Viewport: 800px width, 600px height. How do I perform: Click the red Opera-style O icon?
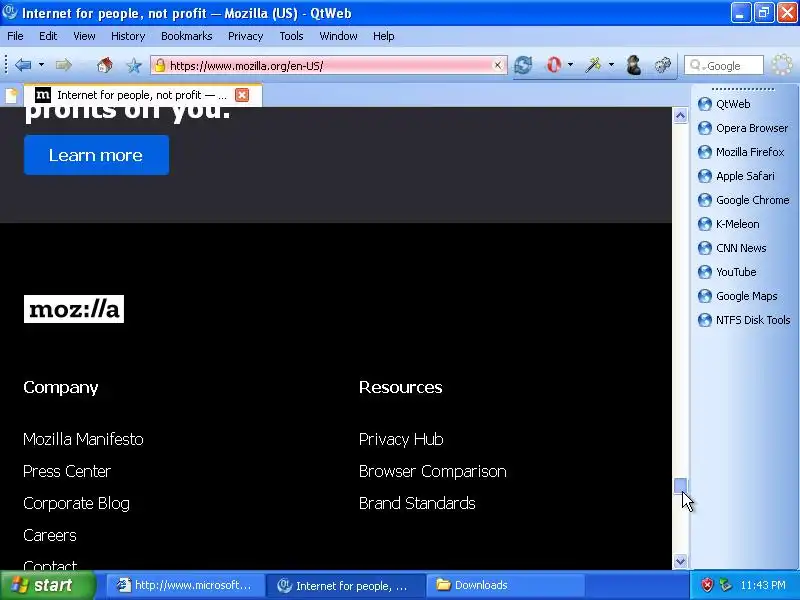[x=554, y=65]
